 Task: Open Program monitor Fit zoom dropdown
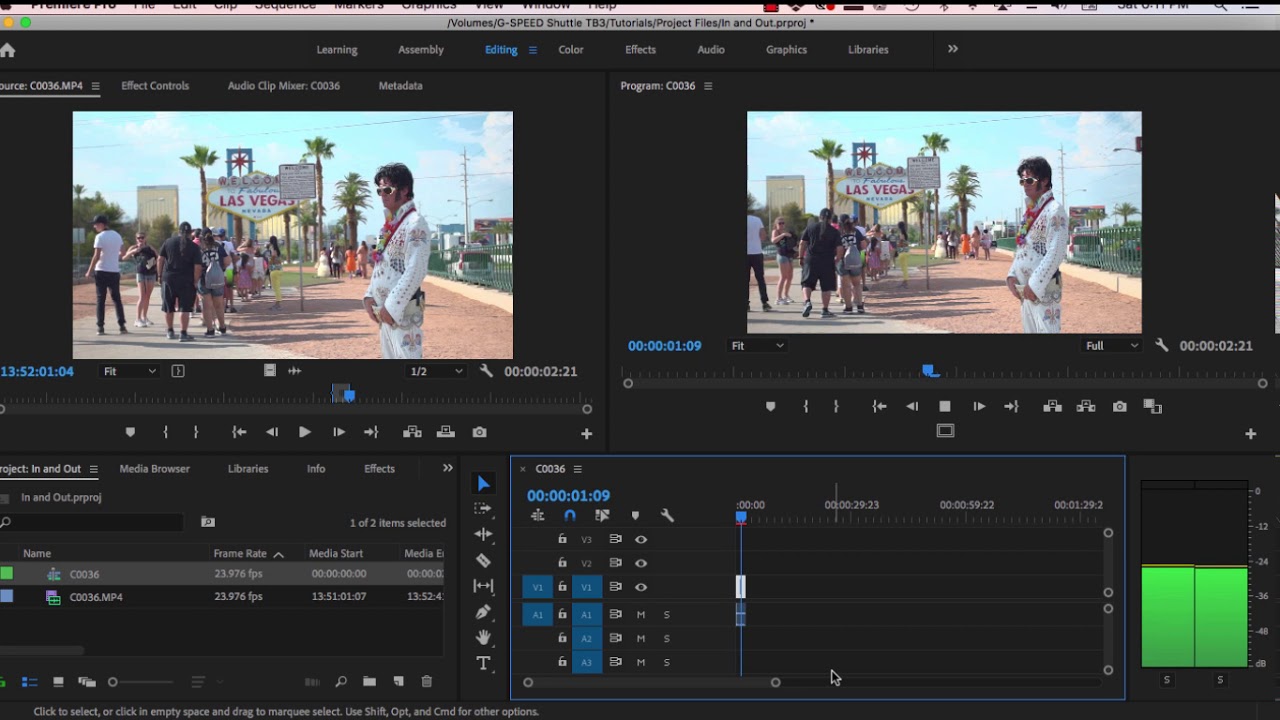click(x=757, y=346)
